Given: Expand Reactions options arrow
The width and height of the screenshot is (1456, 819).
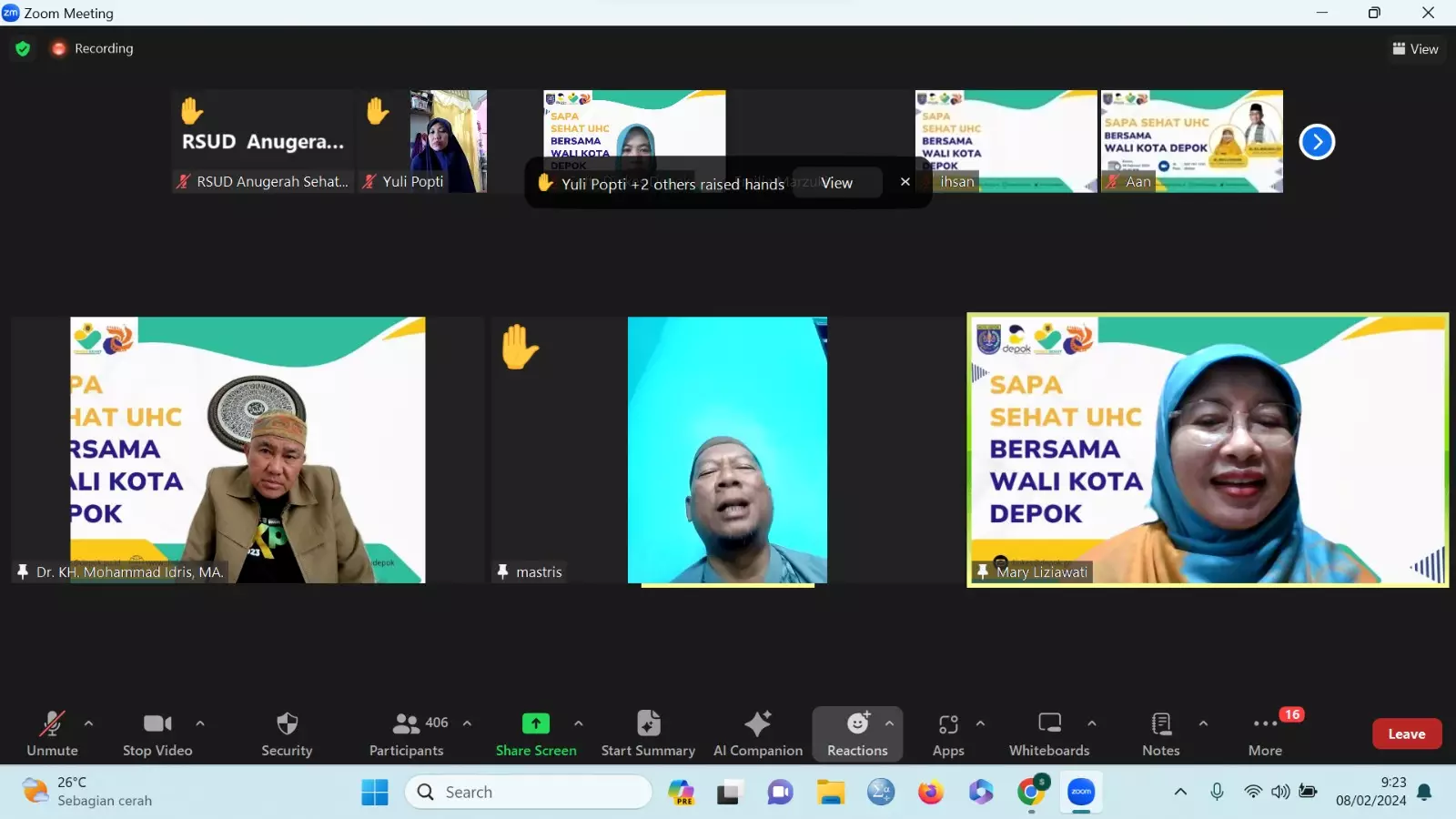Looking at the screenshot, I should click(889, 723).
